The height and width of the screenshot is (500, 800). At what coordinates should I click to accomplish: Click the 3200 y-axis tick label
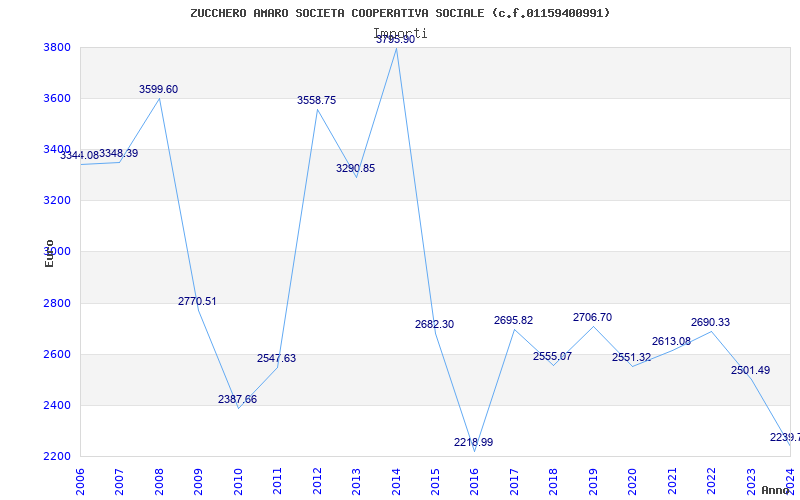click(x=57, y=201)
